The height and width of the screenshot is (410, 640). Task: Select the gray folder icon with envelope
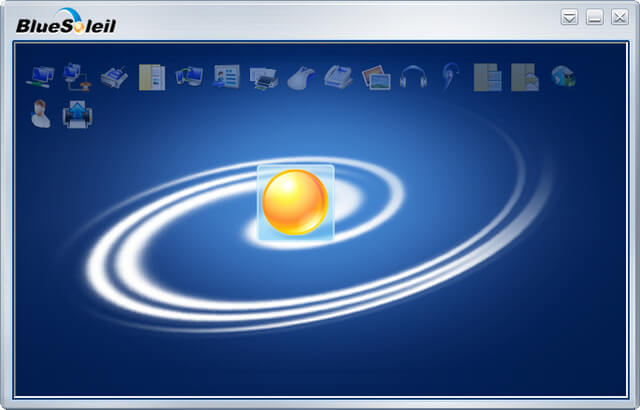pos(524,76)
